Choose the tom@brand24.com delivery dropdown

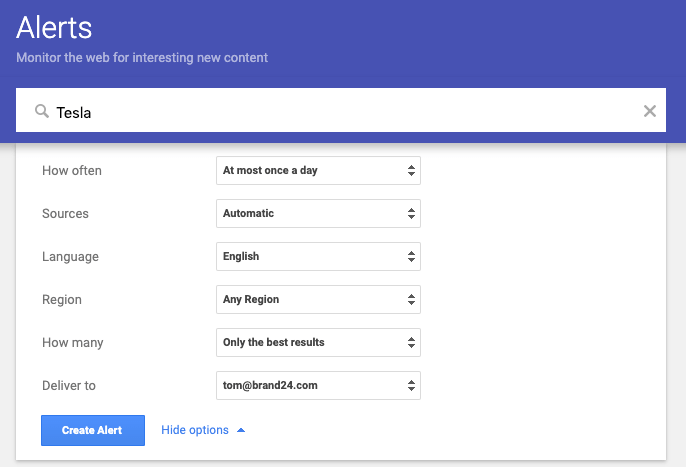pos(318,386)
